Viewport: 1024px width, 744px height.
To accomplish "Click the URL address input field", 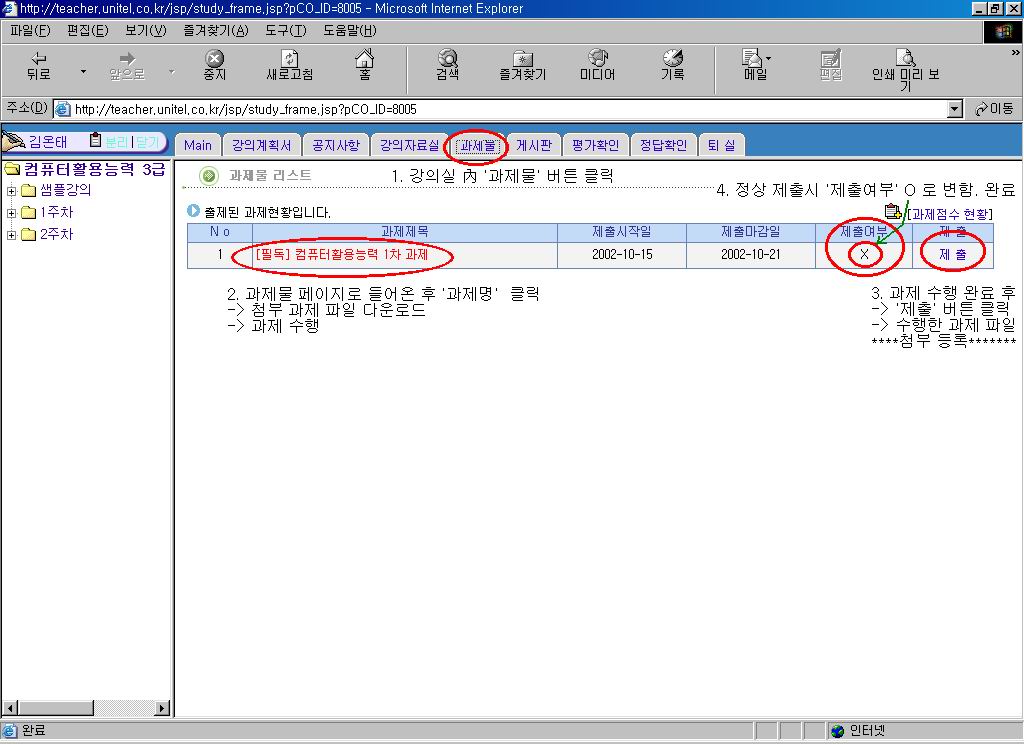I will (500, 109).
